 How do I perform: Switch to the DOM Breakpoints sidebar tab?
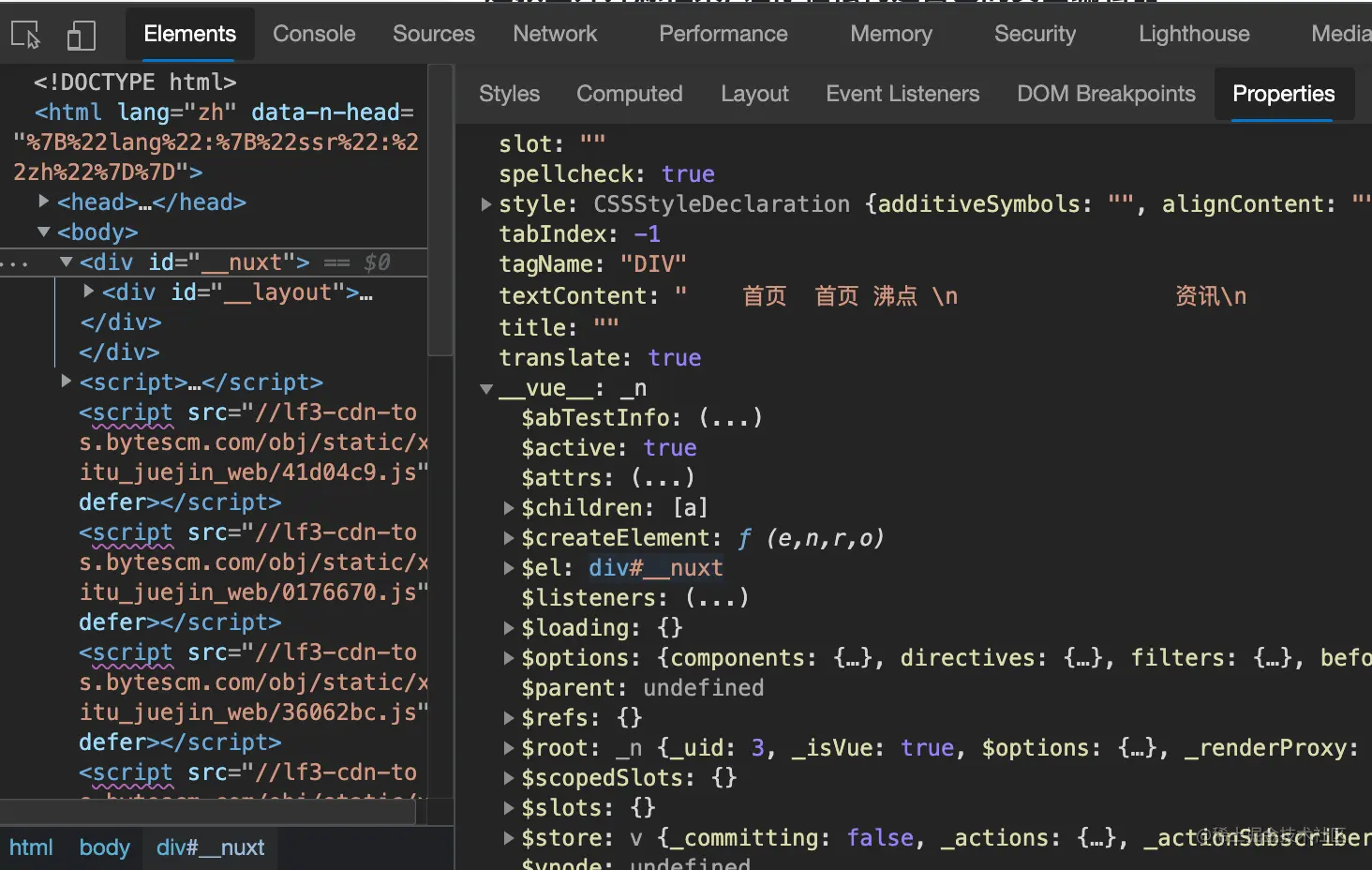tap(1106, 94)
